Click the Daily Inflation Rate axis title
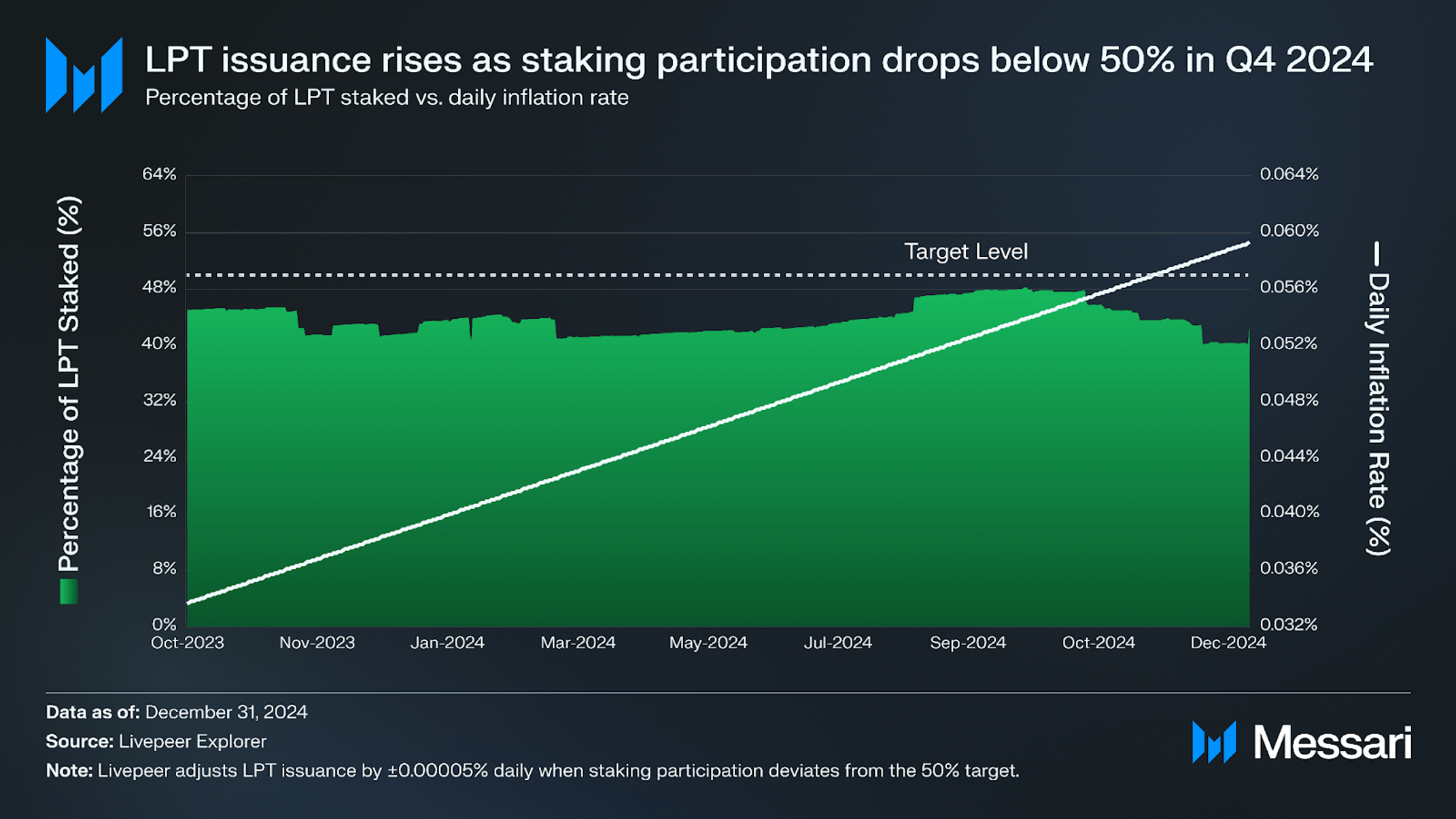 pos(1378,415)
